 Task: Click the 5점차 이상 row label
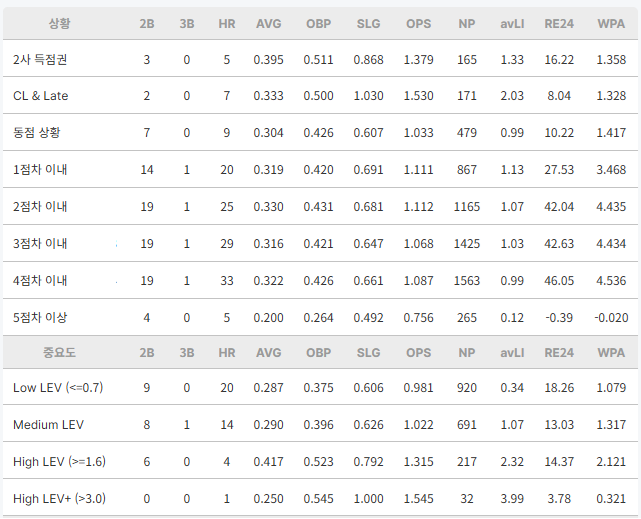point(40,318)
